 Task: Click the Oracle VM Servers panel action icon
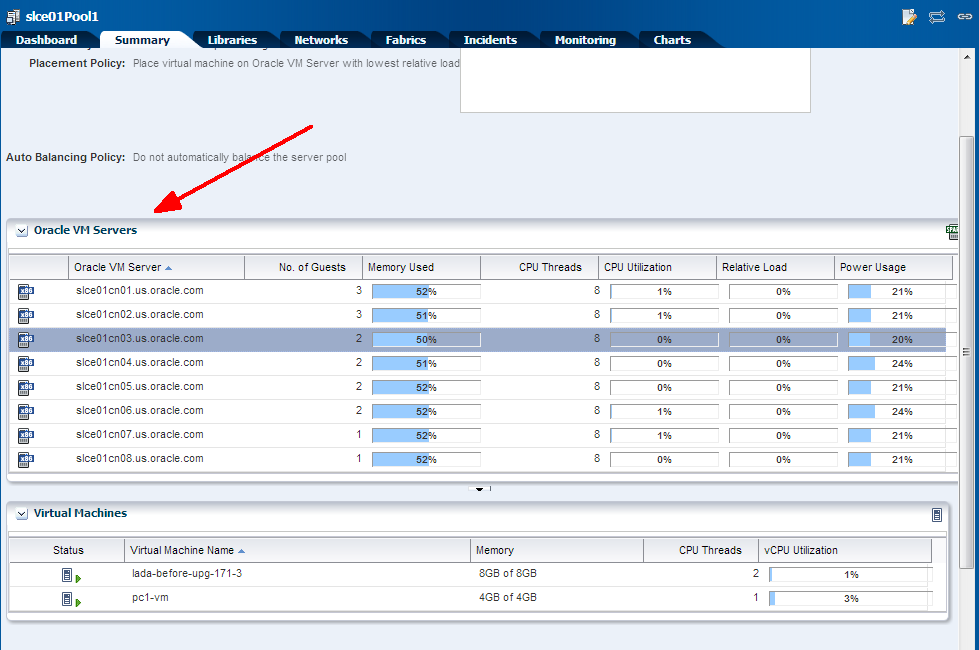(952, 232)
